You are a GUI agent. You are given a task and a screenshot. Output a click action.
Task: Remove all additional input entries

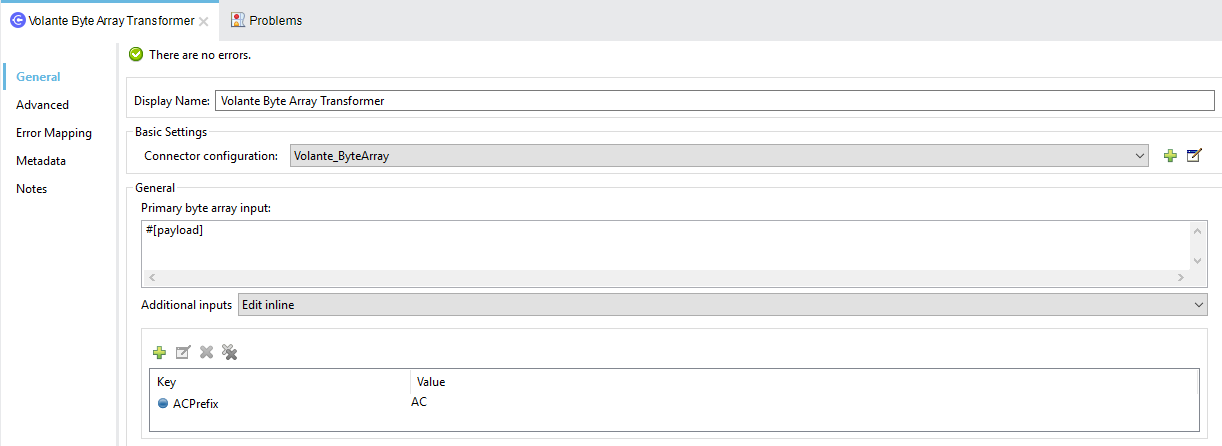(x=229, y=352)
